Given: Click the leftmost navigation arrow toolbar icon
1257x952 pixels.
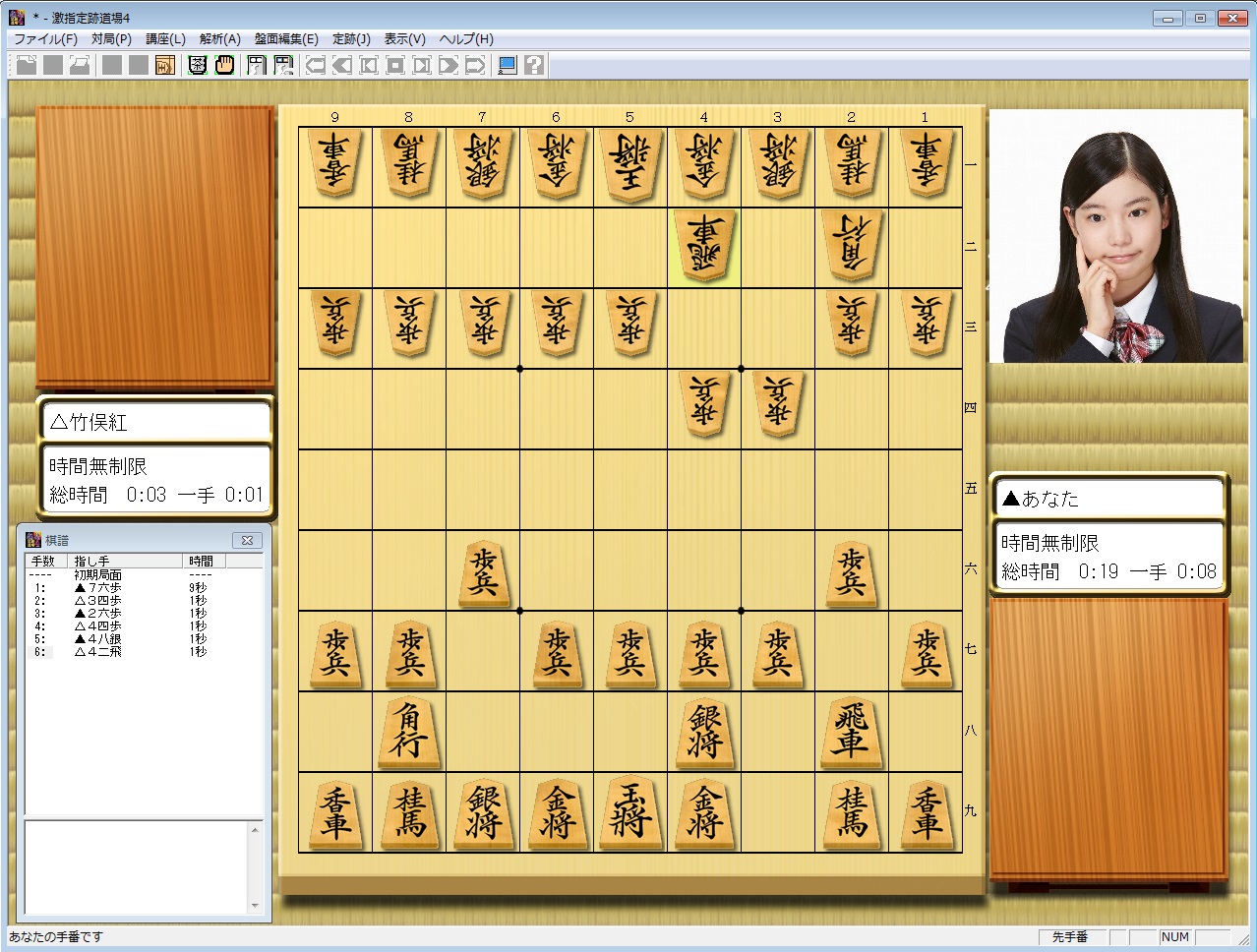Looking at the screenshot, I should click(316, 66).
